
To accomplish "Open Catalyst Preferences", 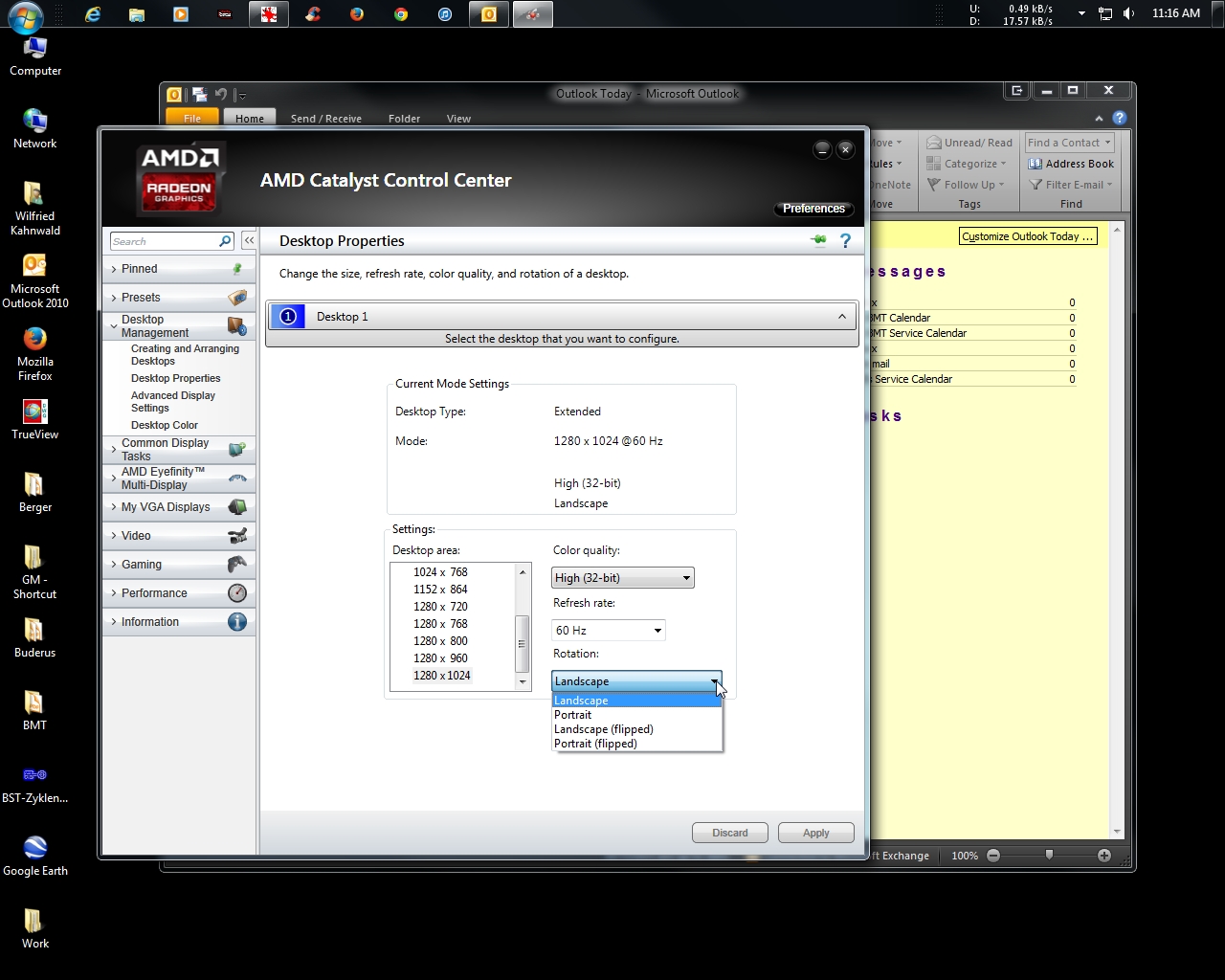I will coord(813,209).
